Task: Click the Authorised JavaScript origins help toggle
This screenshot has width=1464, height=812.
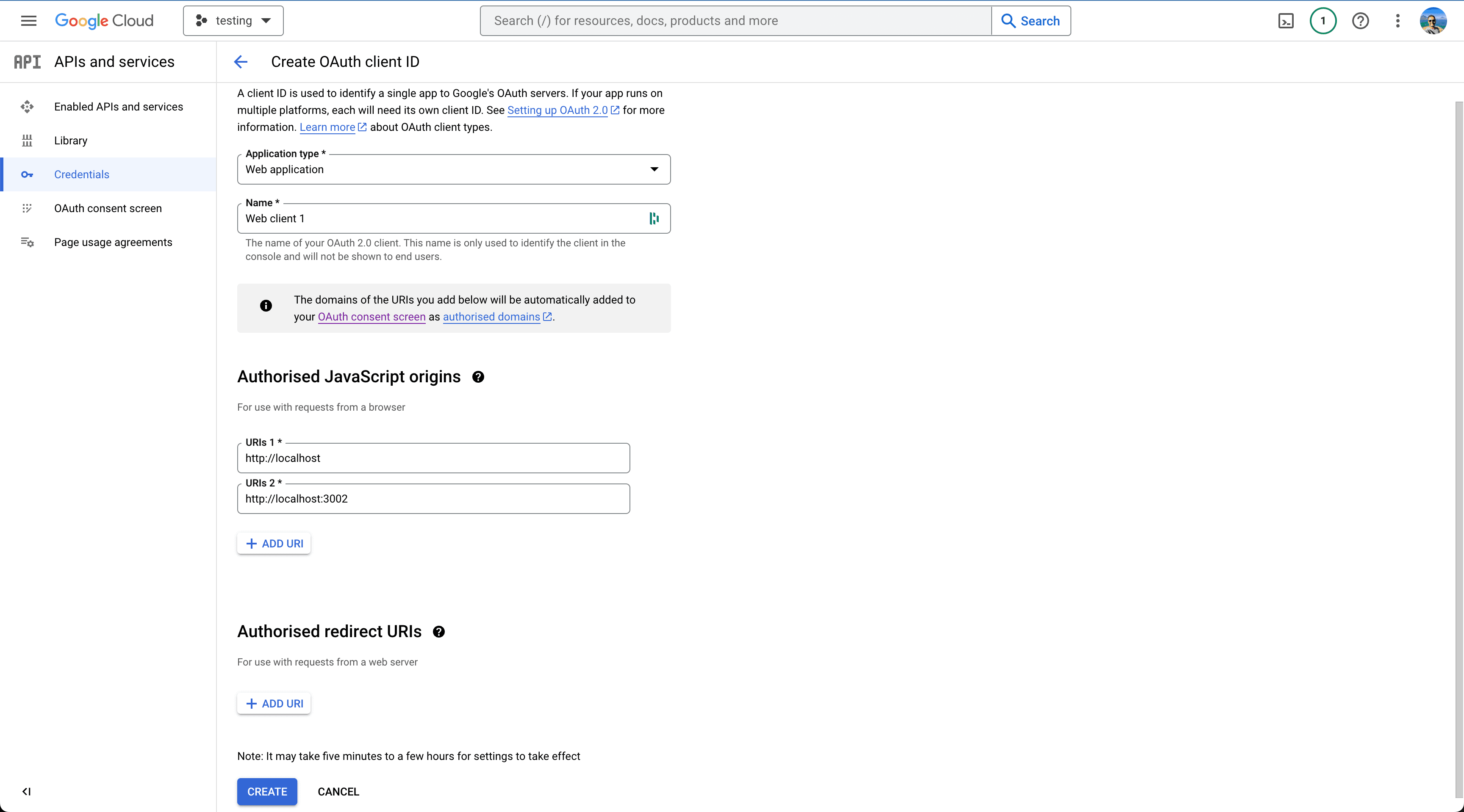Action: [478, 377]
